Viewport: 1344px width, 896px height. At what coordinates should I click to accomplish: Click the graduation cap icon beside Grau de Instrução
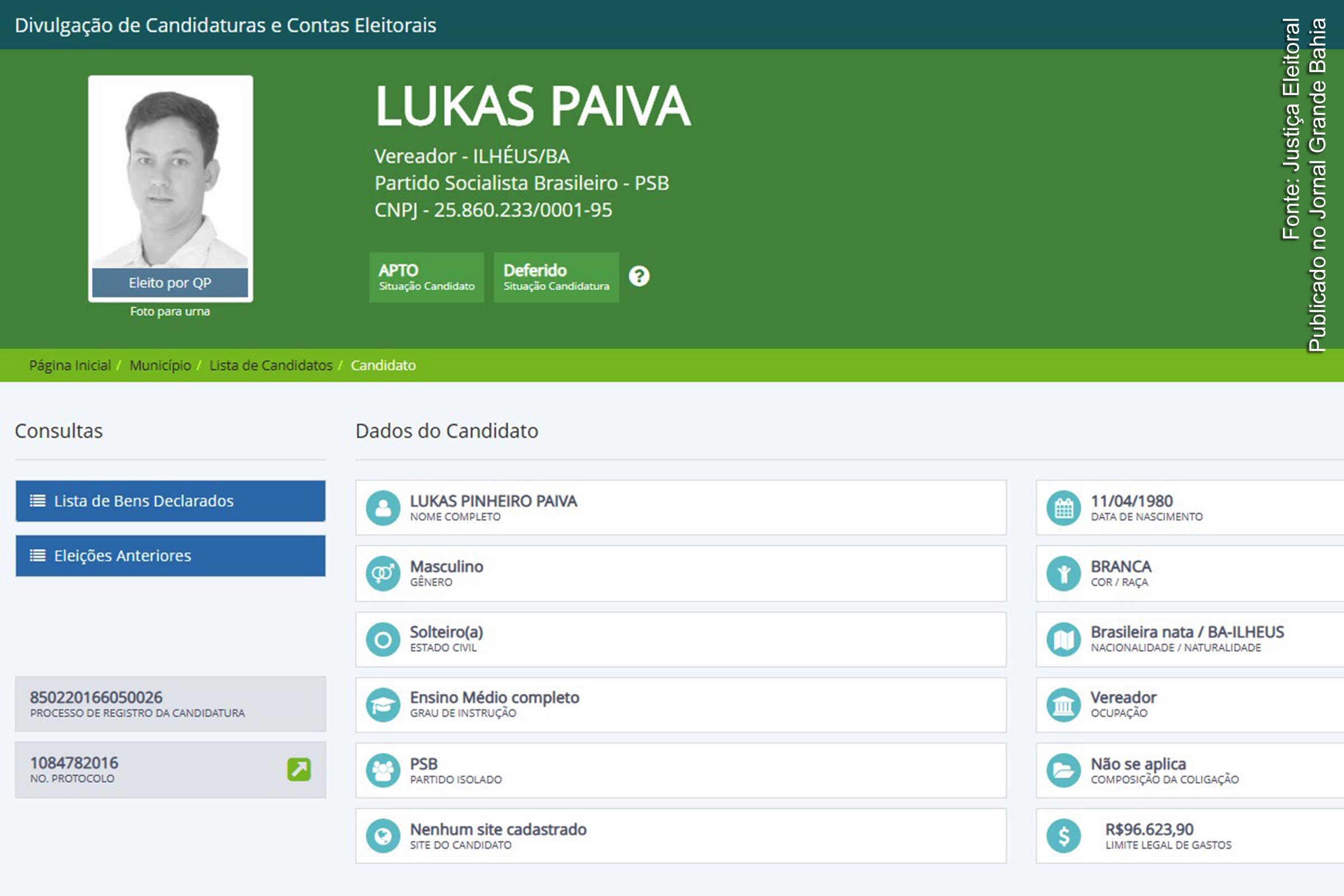point(383,704)
